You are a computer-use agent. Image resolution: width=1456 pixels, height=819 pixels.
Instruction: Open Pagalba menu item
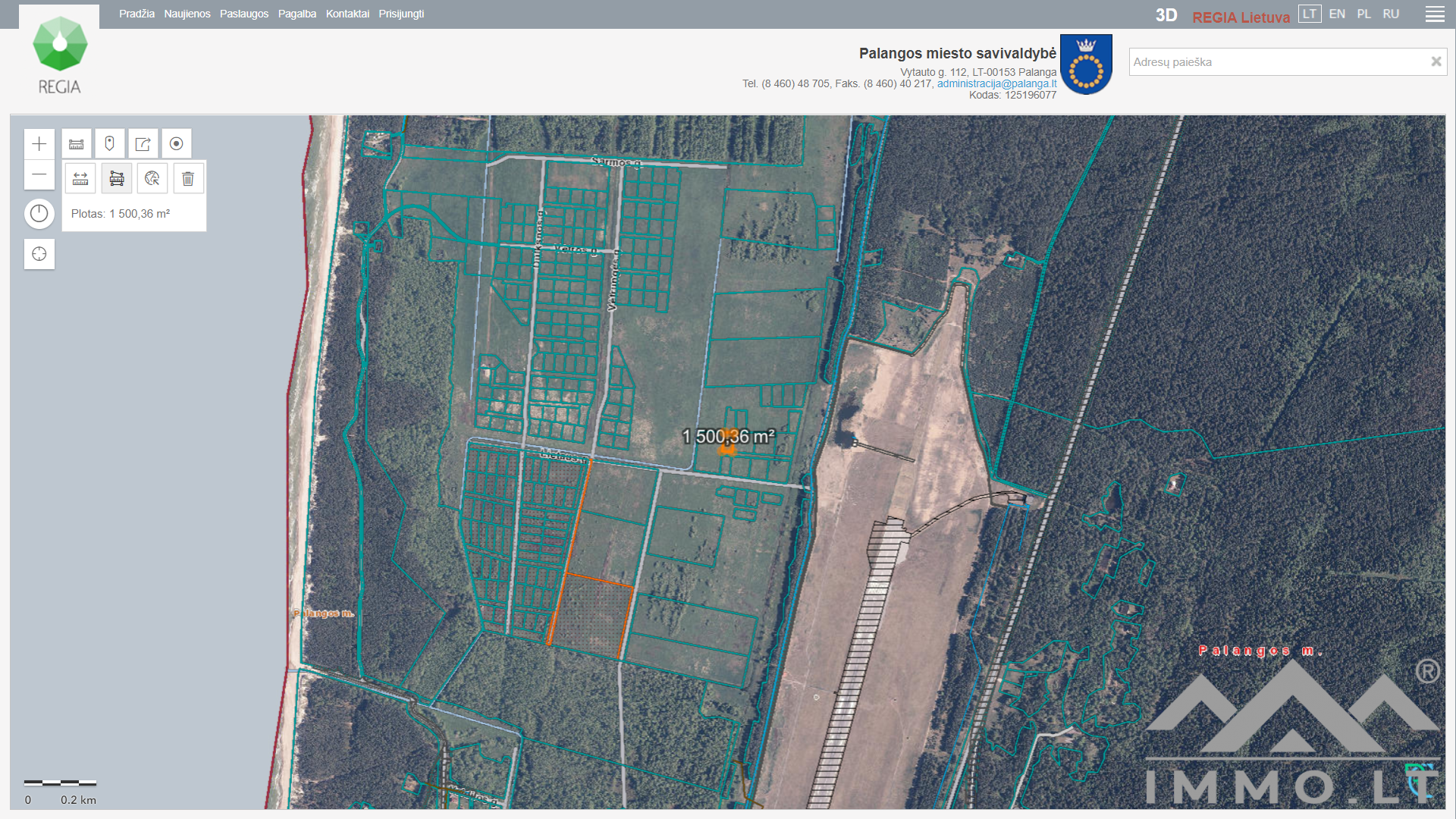(x=297, y=14)
